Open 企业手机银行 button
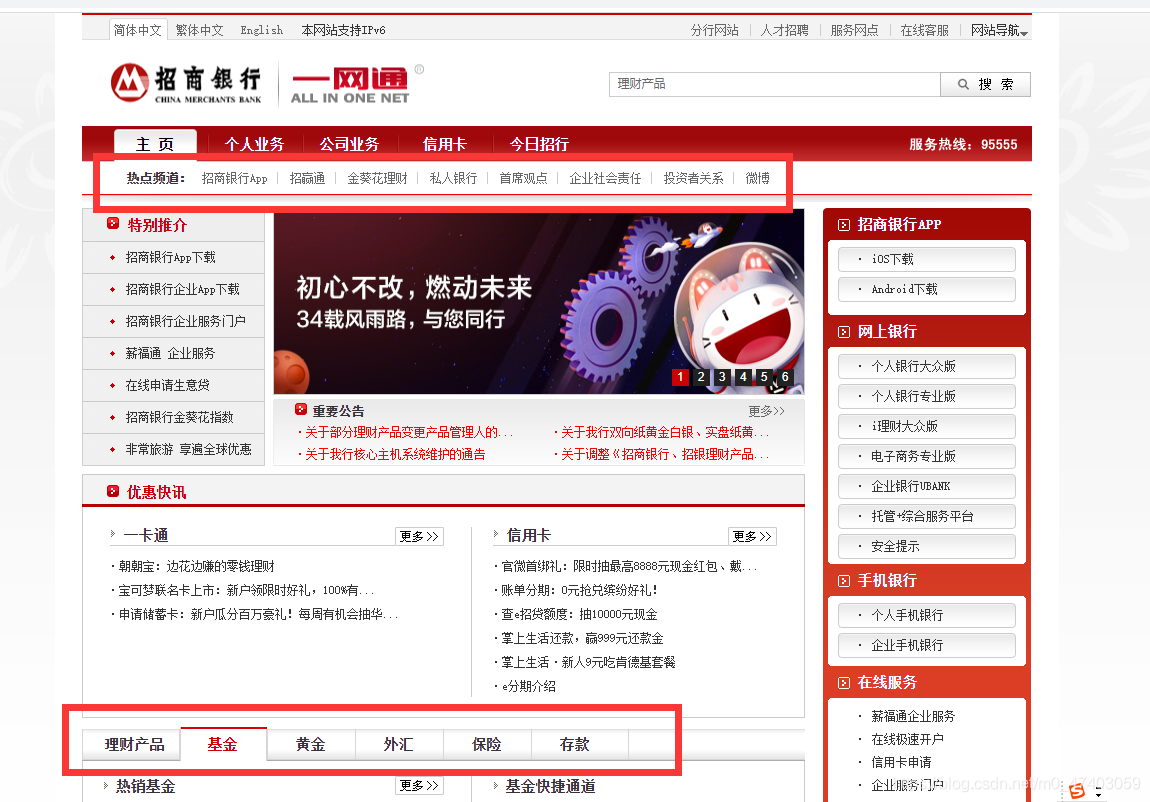The height and width of the screenshot is (802, 1150). click(927, 645)
